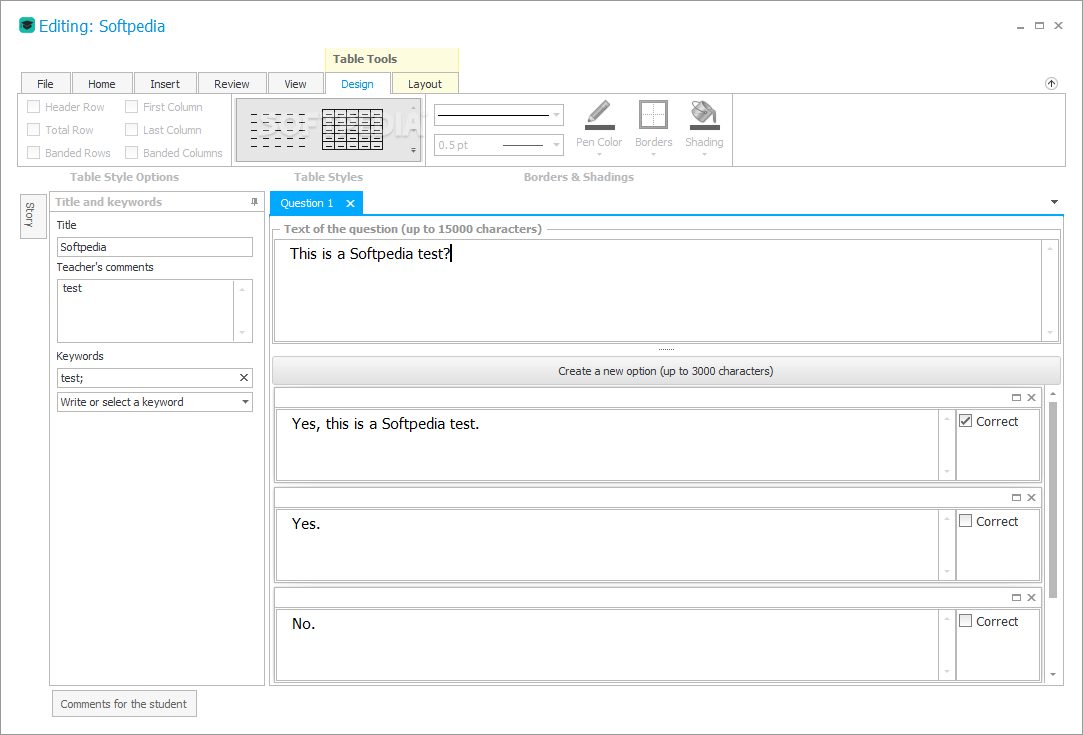
Task: Open the question tabs list dropdown arrow
Action: click(x=1054, y=202)
